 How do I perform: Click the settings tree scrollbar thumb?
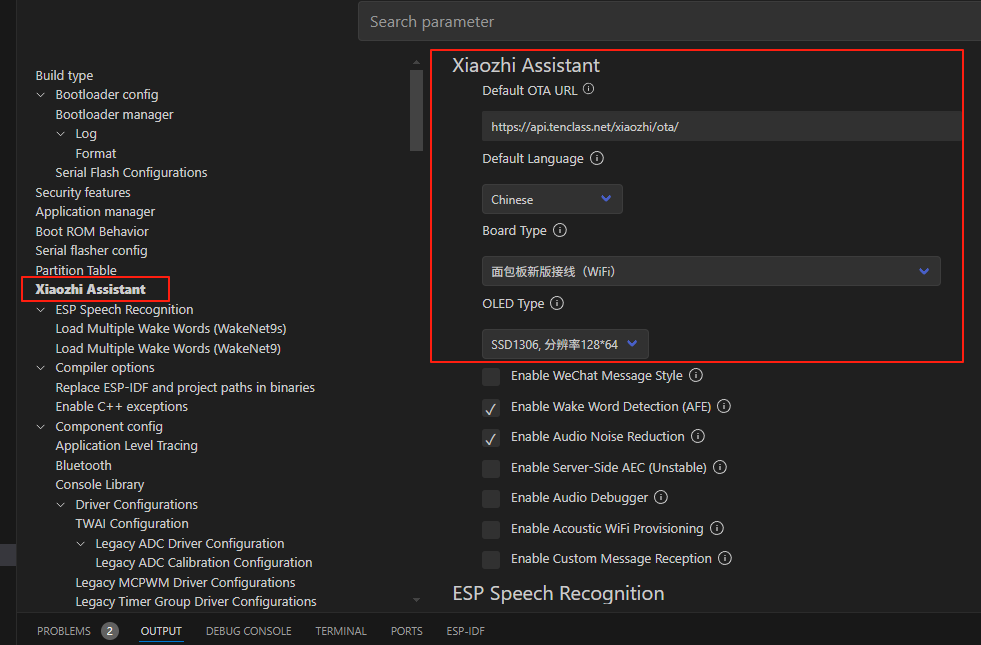point(416,110)
